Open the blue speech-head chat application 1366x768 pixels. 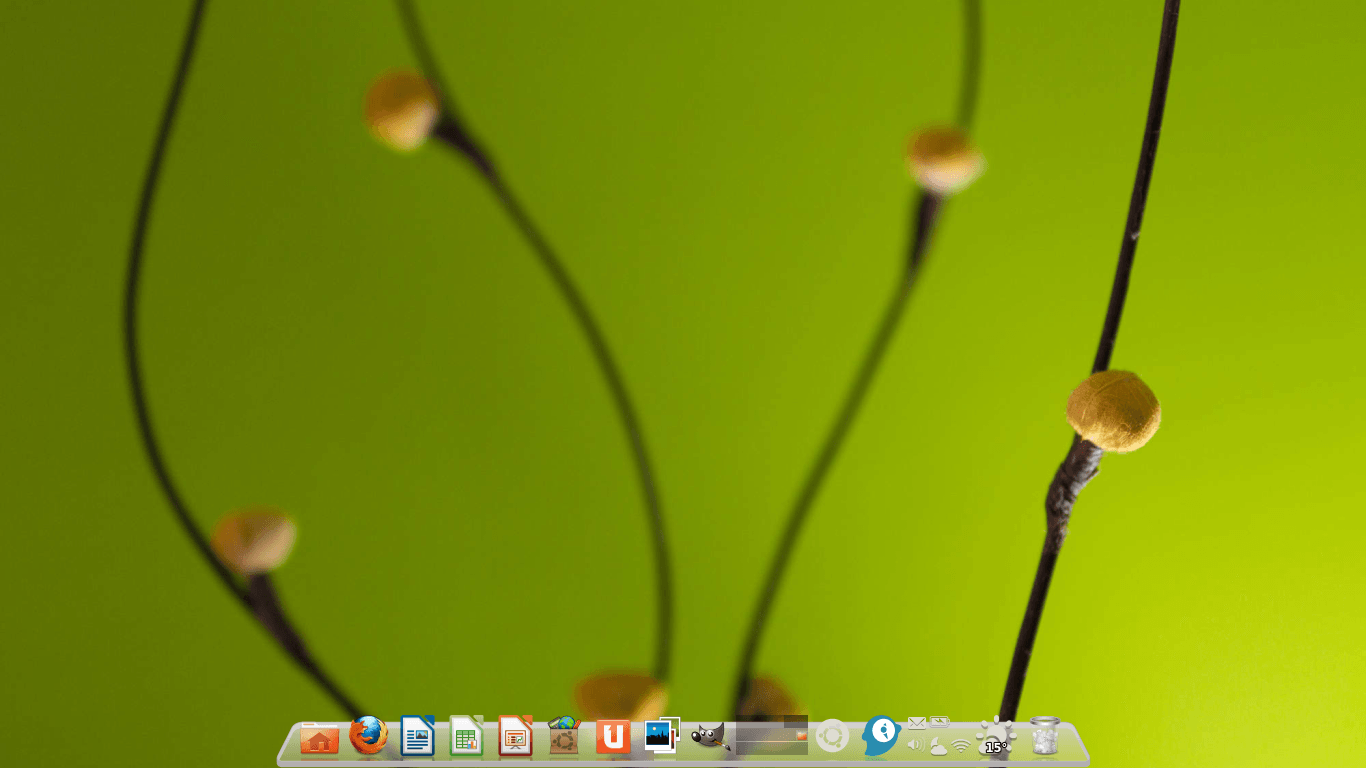click(881, 736)
